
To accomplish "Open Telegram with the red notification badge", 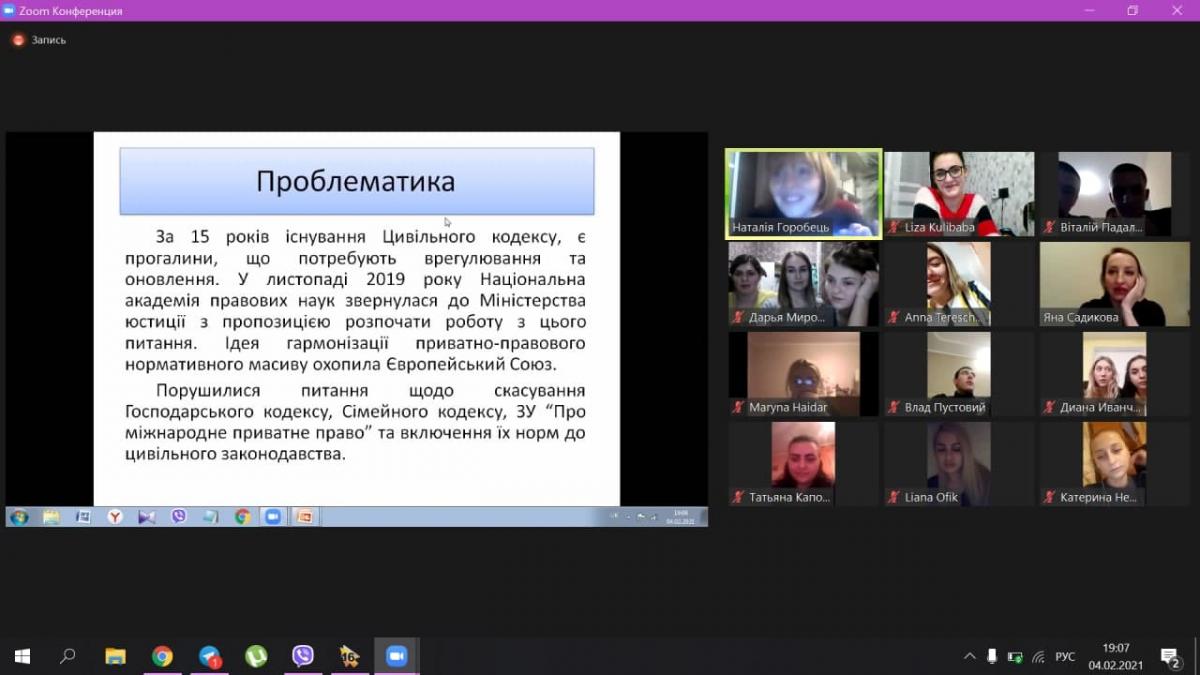I will point(209,656).
